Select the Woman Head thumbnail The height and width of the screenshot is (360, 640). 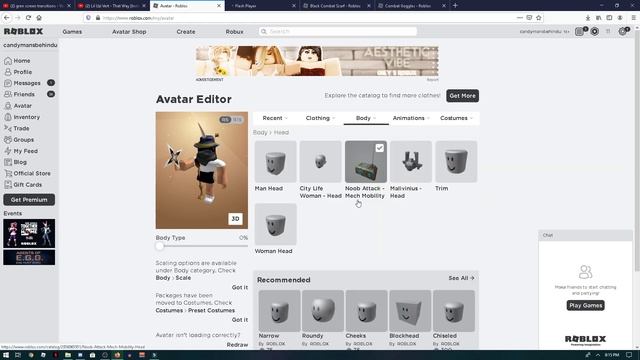point(276,224)
